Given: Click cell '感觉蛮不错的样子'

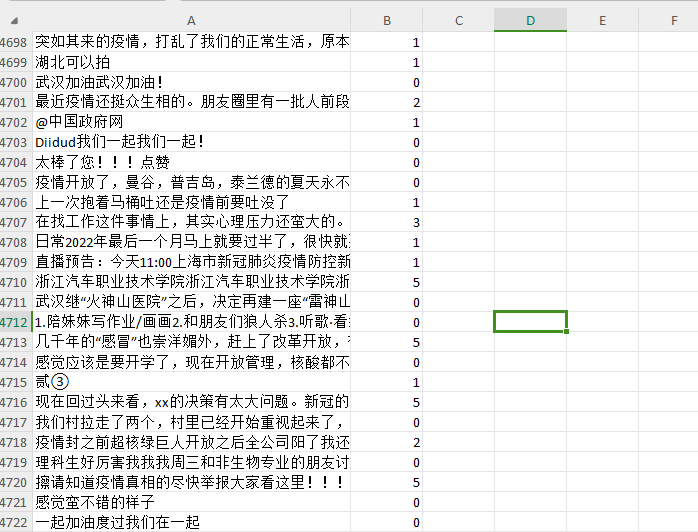Looking at the screenshot, I should pyautogui.click(x=191, y=503).
